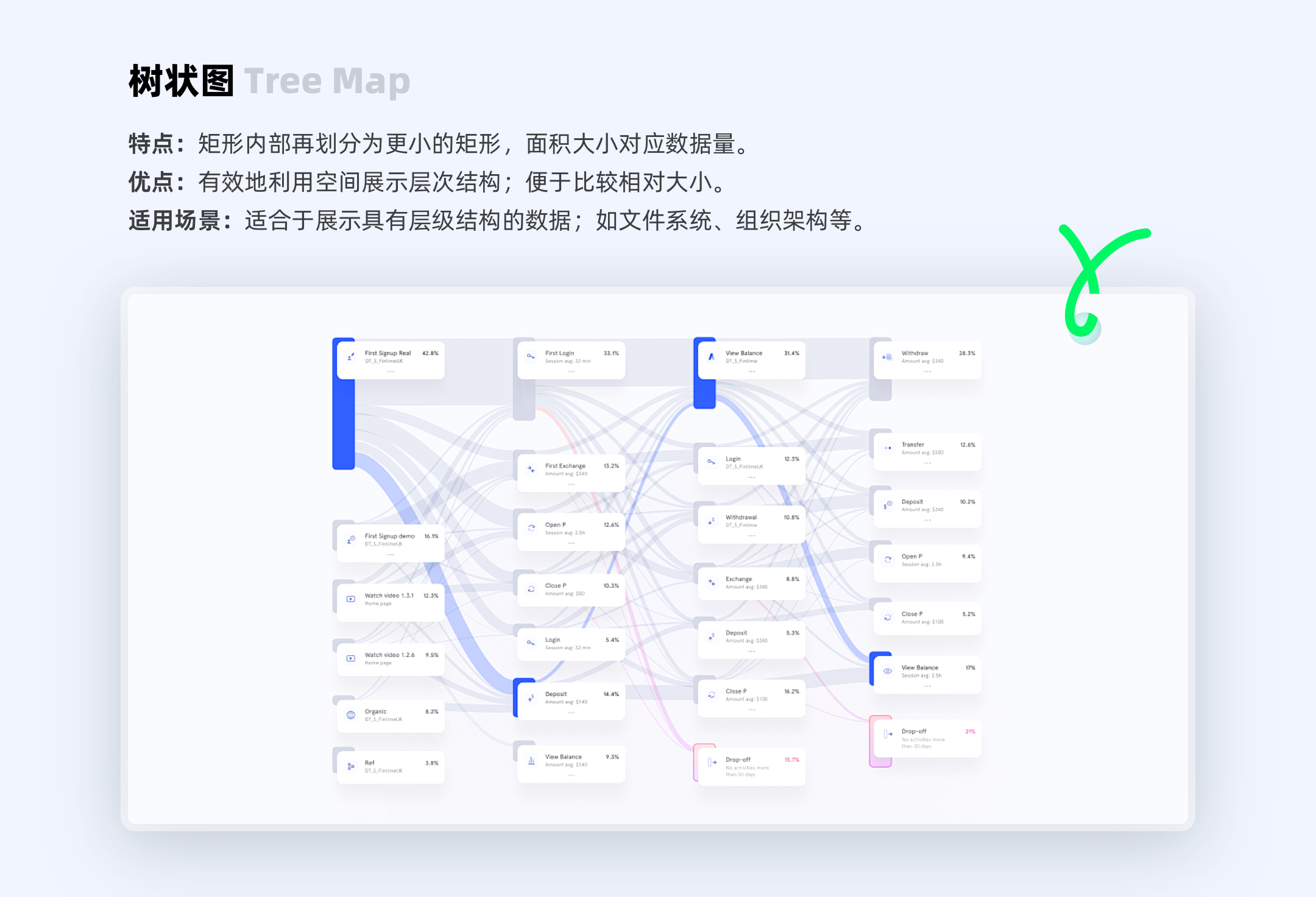Click the 'Organic' card title

tap(375, 711)
